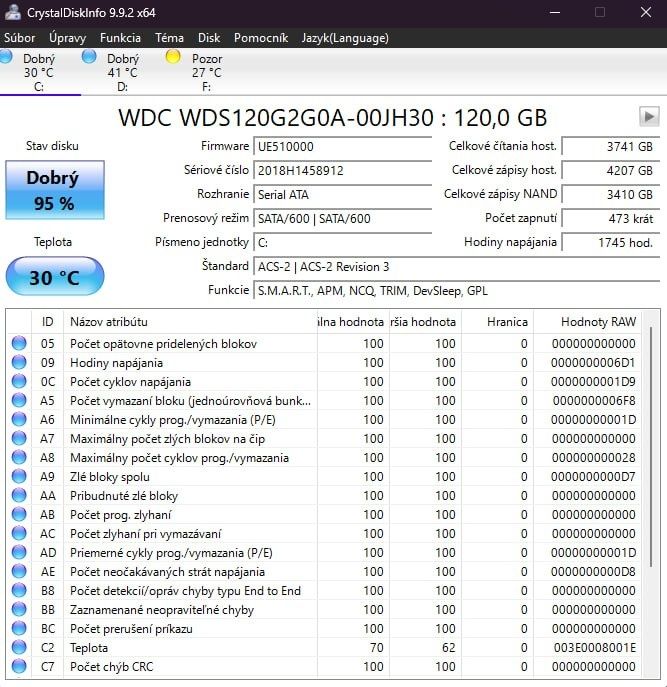Click the serial number field 2018H1458912

[x=343, y=170]
